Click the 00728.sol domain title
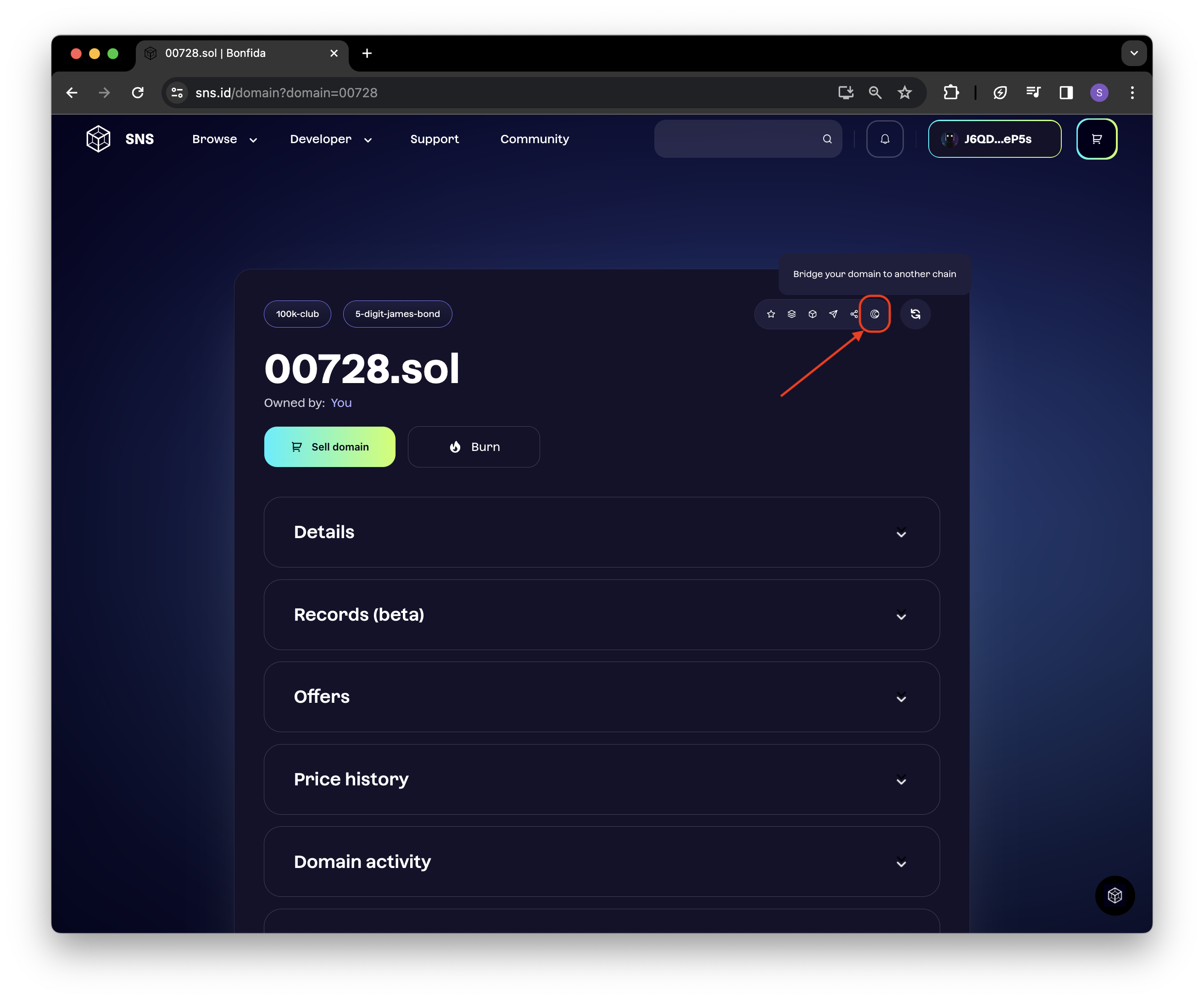1204x1001 pixels. pos(361,369)
